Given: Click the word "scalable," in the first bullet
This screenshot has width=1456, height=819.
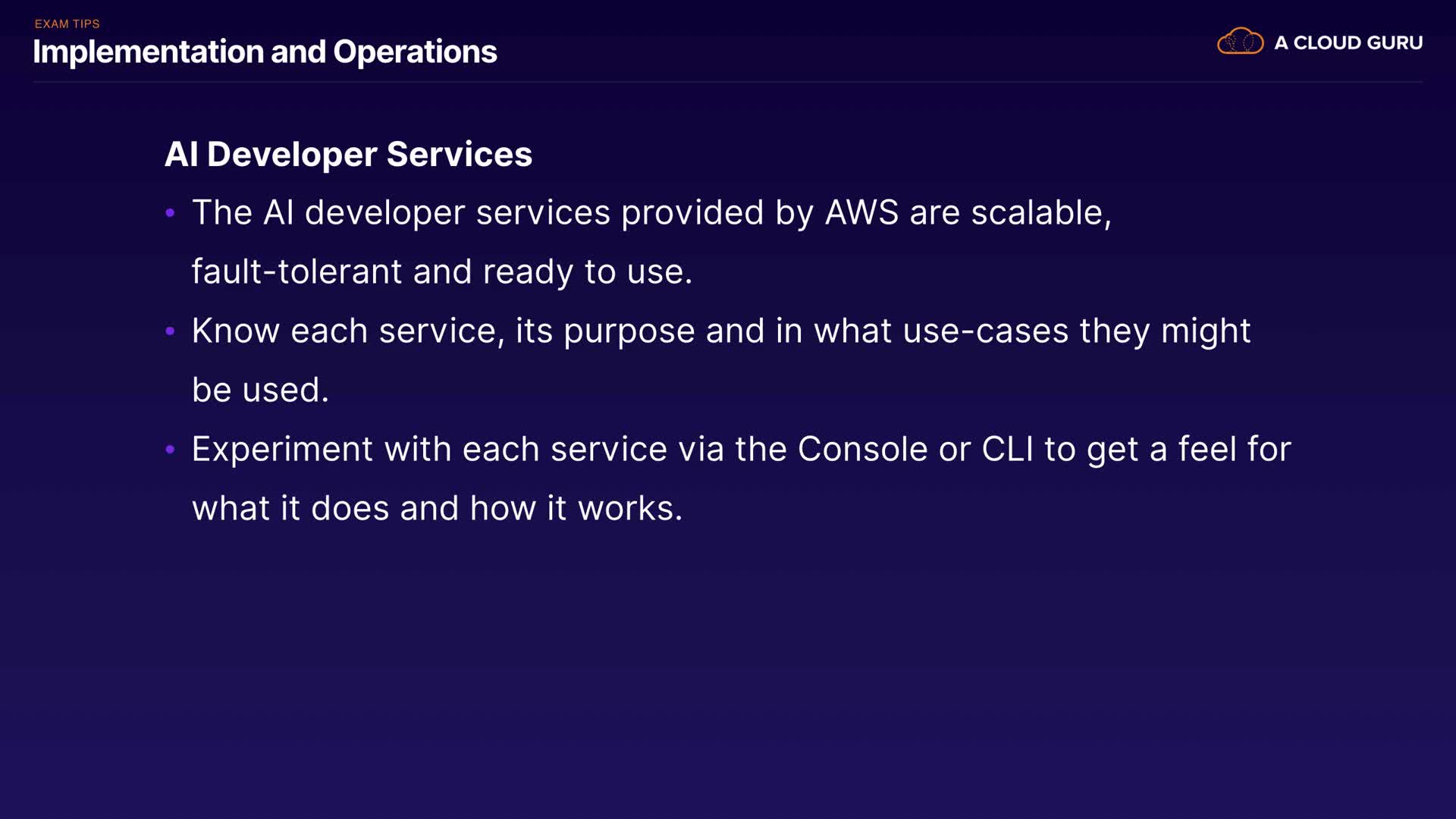Looking at the screenshot, I should (1041, 213).
